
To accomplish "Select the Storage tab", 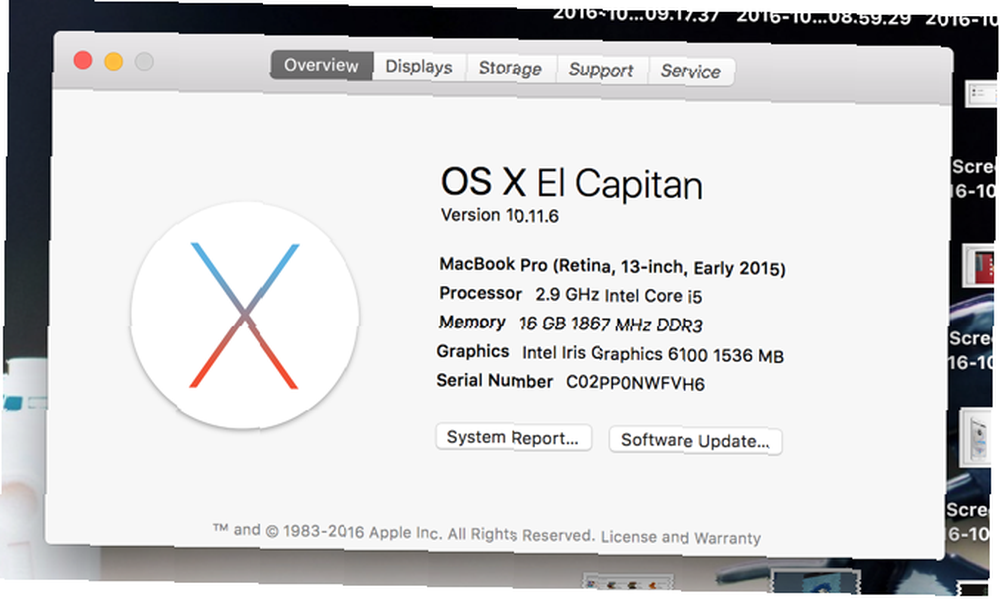I will pyautogui.click(x=510, y=68).
